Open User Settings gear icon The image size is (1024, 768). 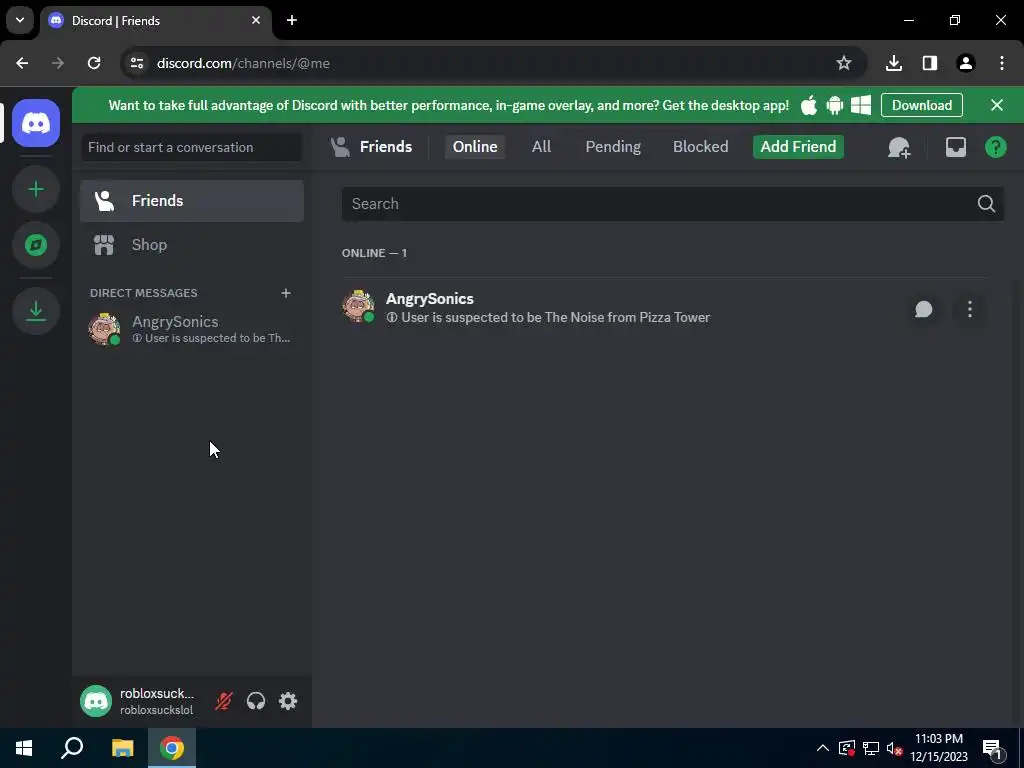pyautogui.click(x=288, y=701)
